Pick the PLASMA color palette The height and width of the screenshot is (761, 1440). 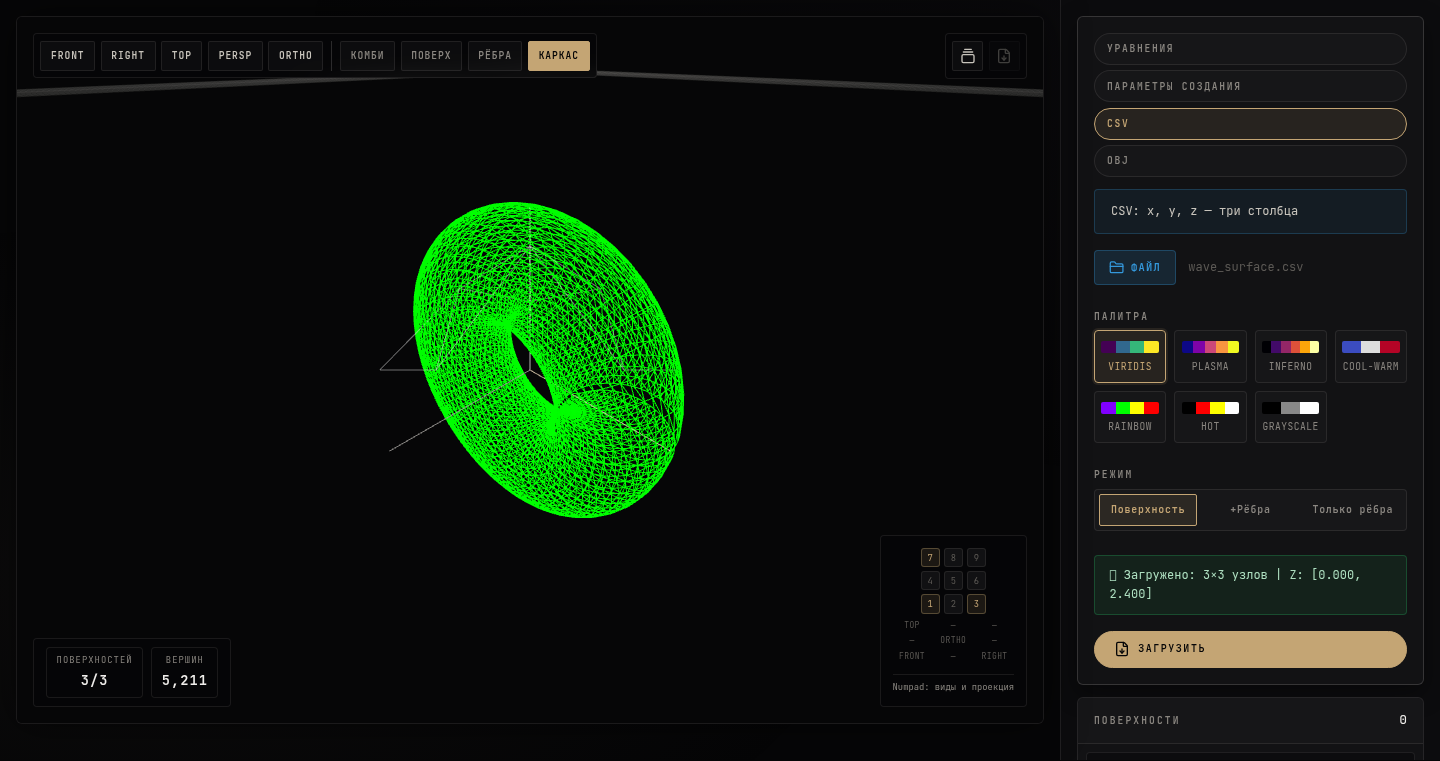click(x=1210, y=356)
